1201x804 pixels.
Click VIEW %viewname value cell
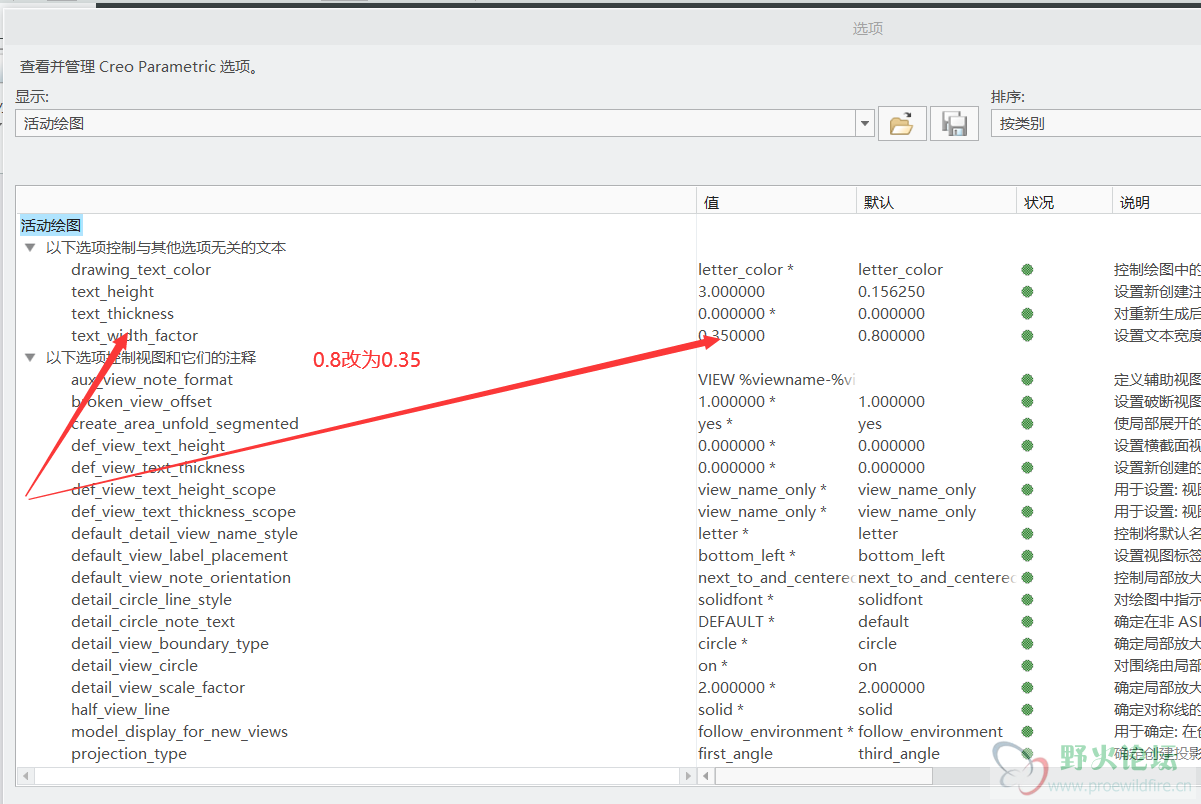coord(776,380)
